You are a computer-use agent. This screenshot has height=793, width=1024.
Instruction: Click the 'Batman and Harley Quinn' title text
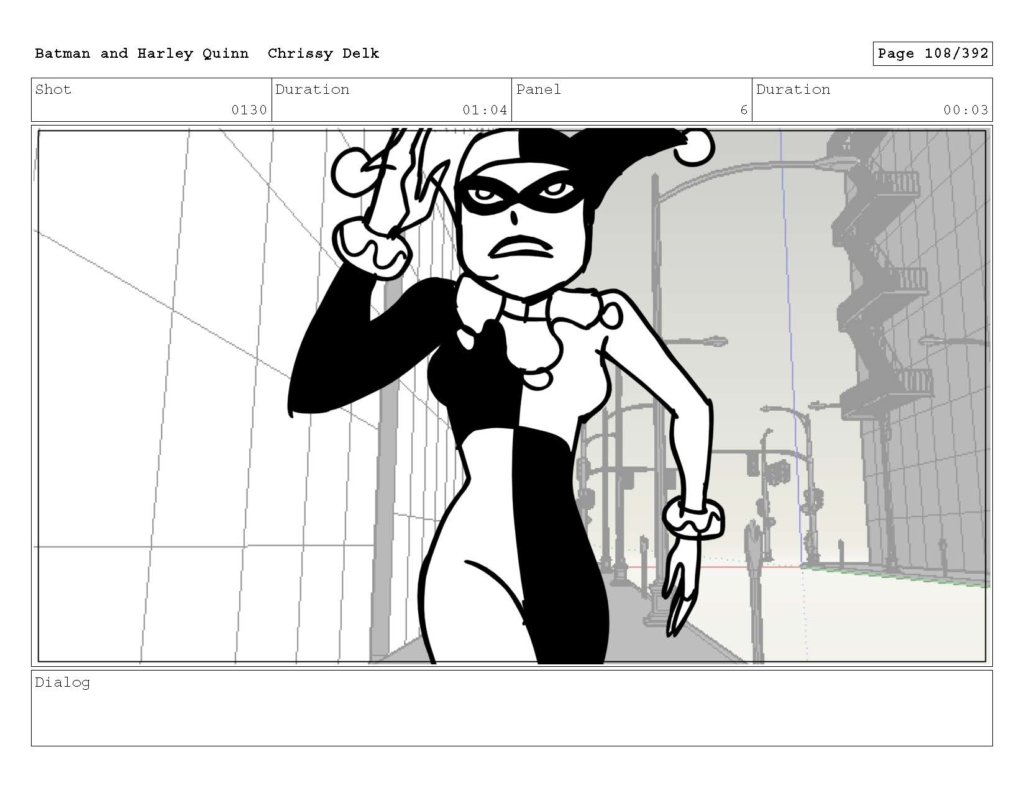[x=142, y=54]
